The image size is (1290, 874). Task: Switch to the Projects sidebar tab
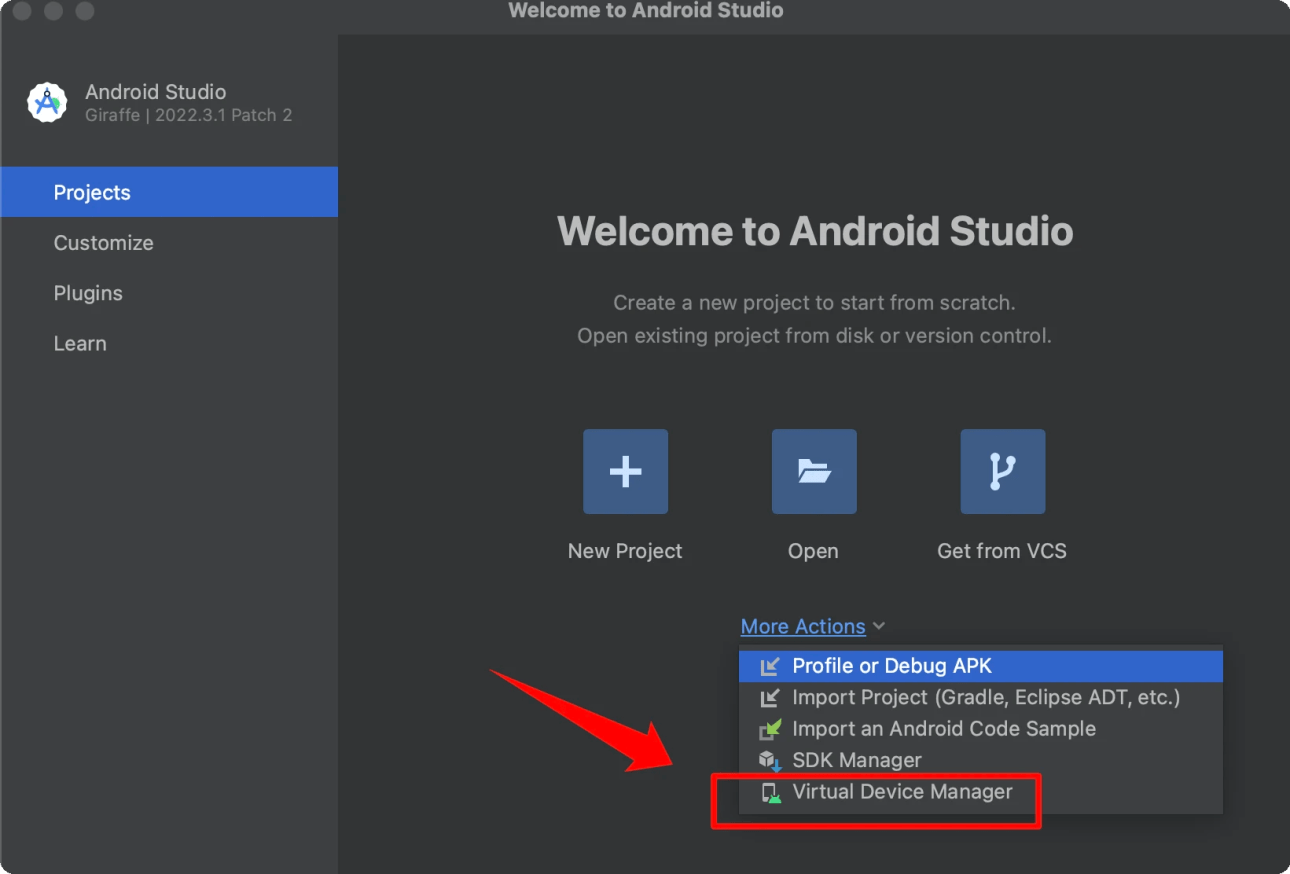(169, 192)
